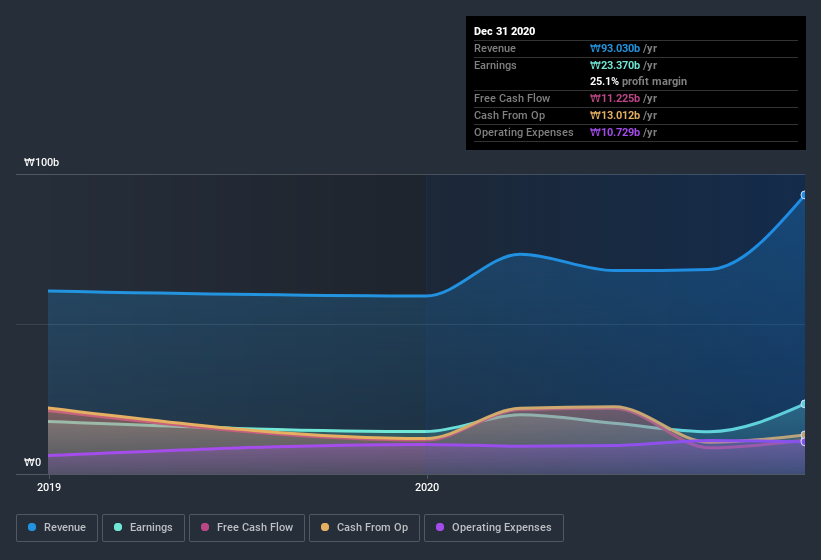This screenshot has height=560, width=821.
Task: Toggle the Earnings series legend button
Action: [143, 528]
